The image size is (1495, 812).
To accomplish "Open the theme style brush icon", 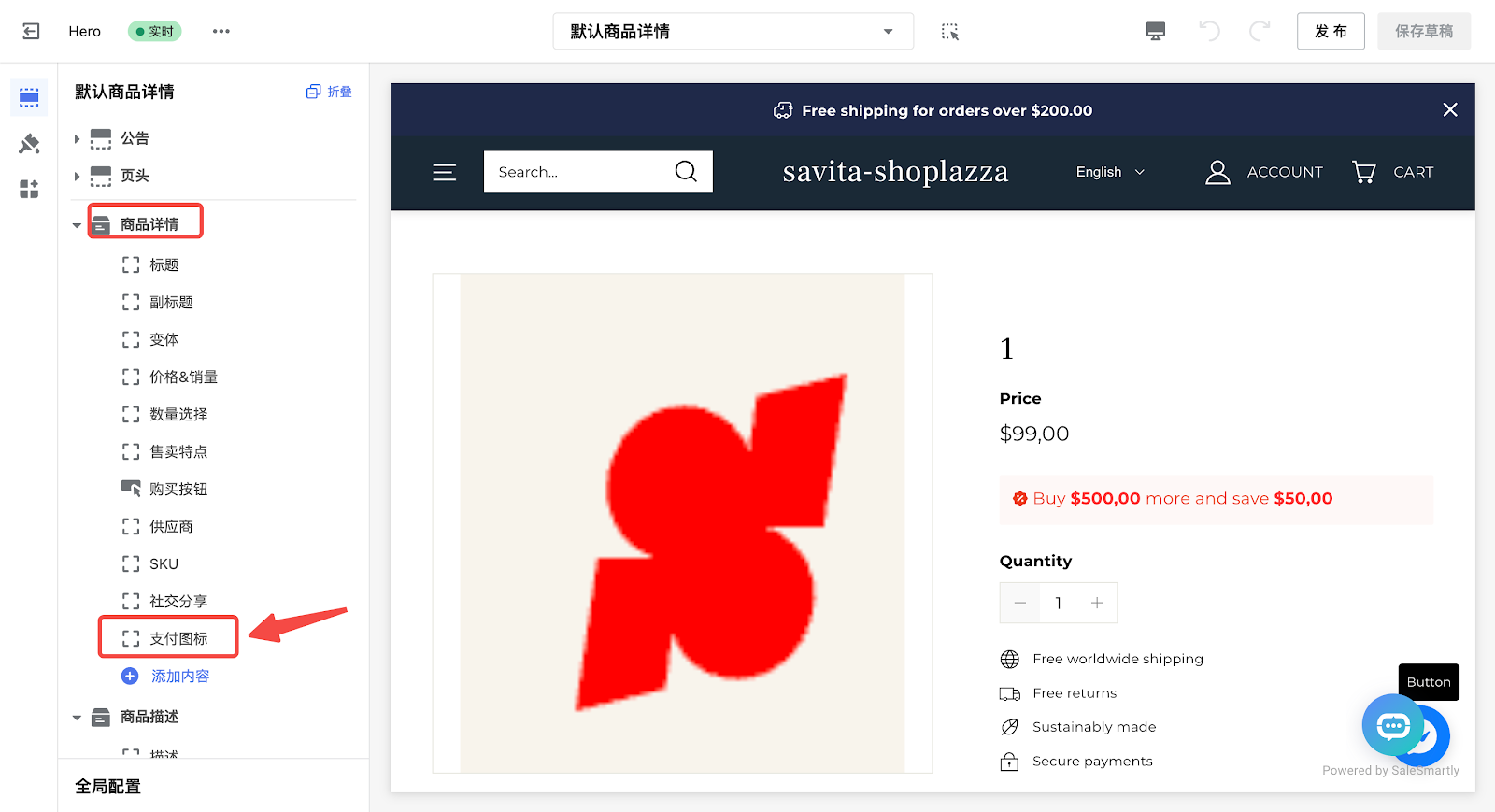I will pos(29,144).
